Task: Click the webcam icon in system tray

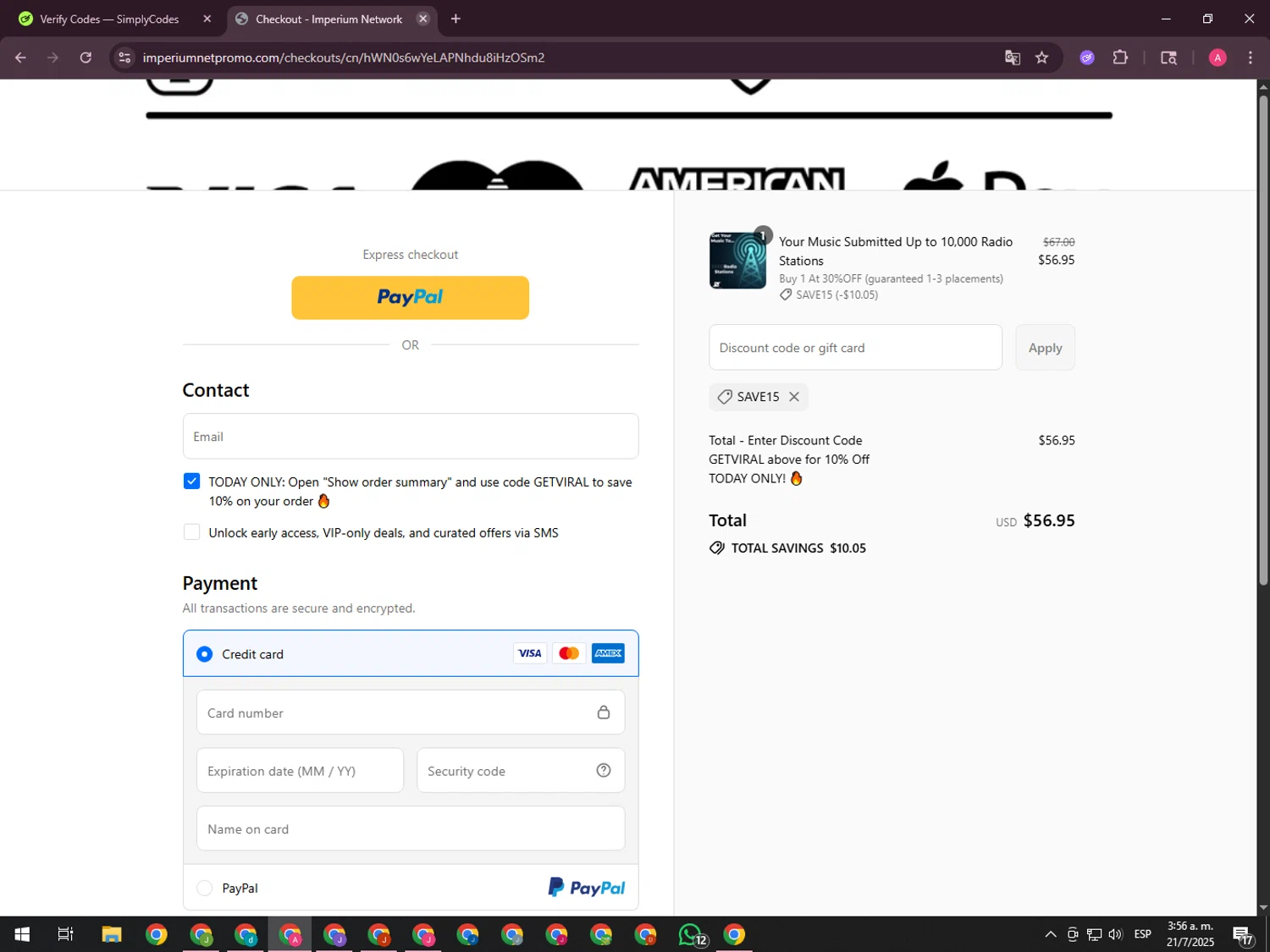Action: 1073,934
